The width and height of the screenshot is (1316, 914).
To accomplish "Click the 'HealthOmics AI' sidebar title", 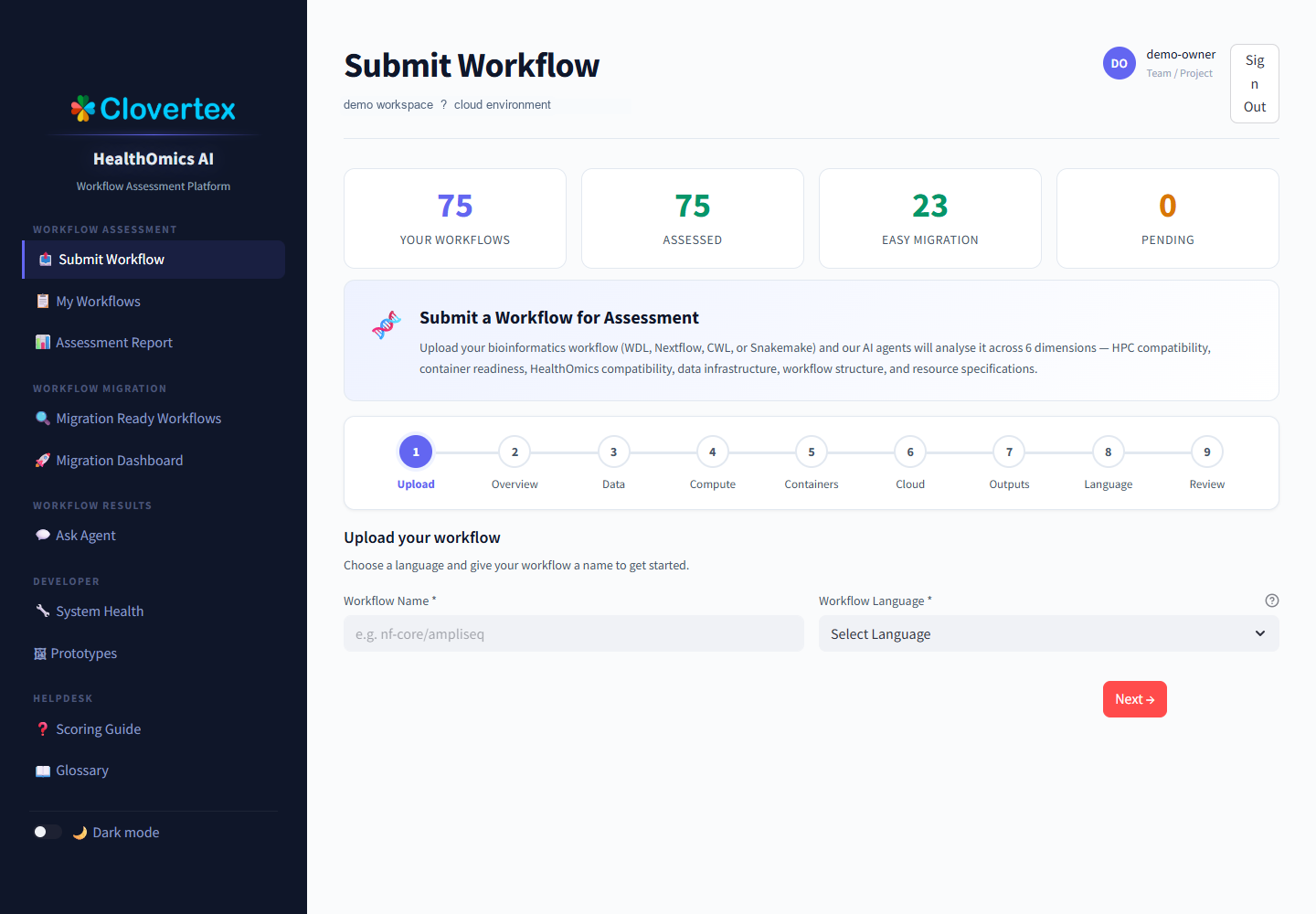I will pos(154,159).
